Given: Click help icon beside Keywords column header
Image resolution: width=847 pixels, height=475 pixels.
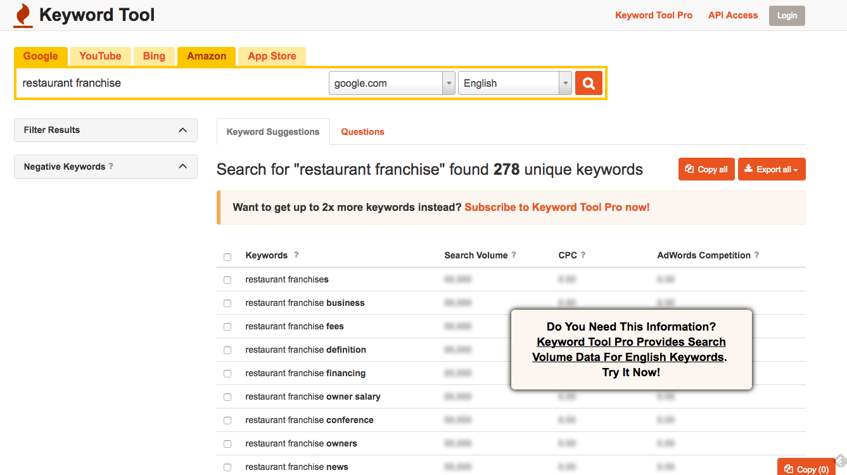Looking at the screenshot, I should [x=296, y=256].
